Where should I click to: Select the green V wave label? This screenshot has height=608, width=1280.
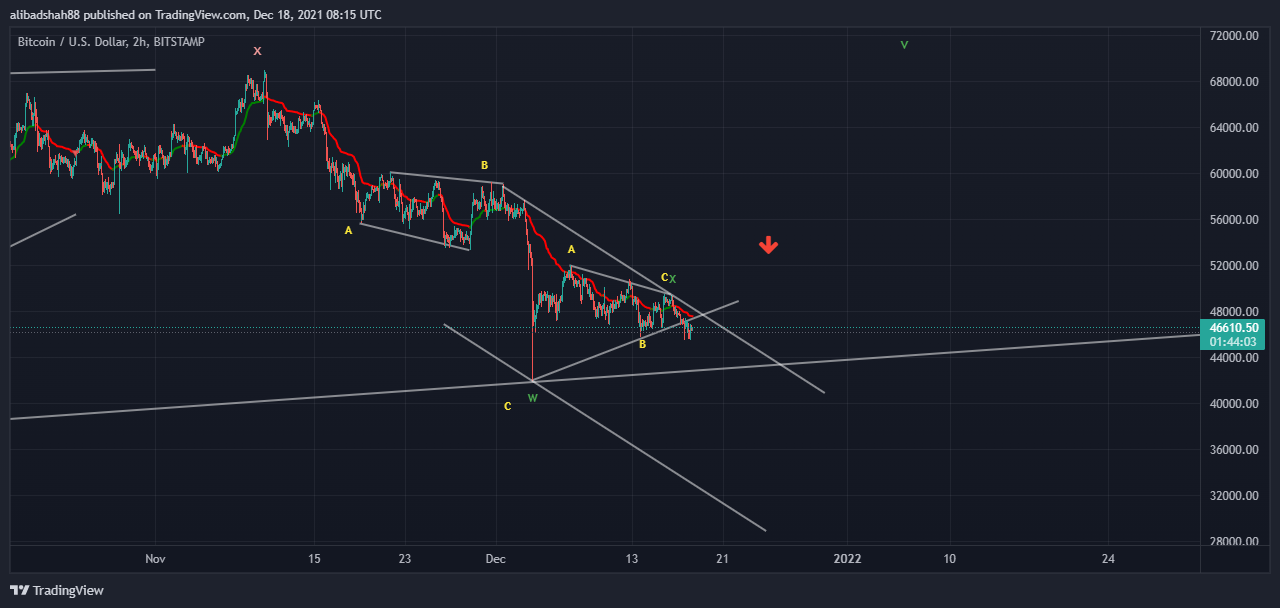904,45
